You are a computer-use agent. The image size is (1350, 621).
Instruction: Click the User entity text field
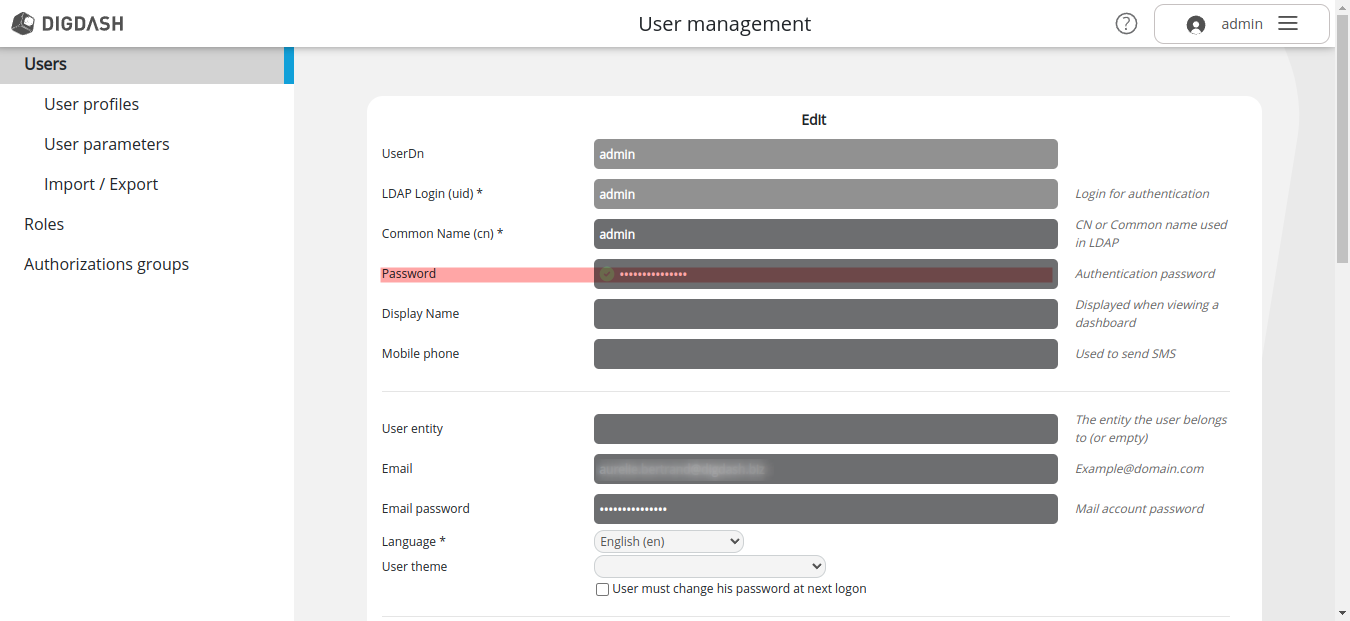click(x=825, y=429)
